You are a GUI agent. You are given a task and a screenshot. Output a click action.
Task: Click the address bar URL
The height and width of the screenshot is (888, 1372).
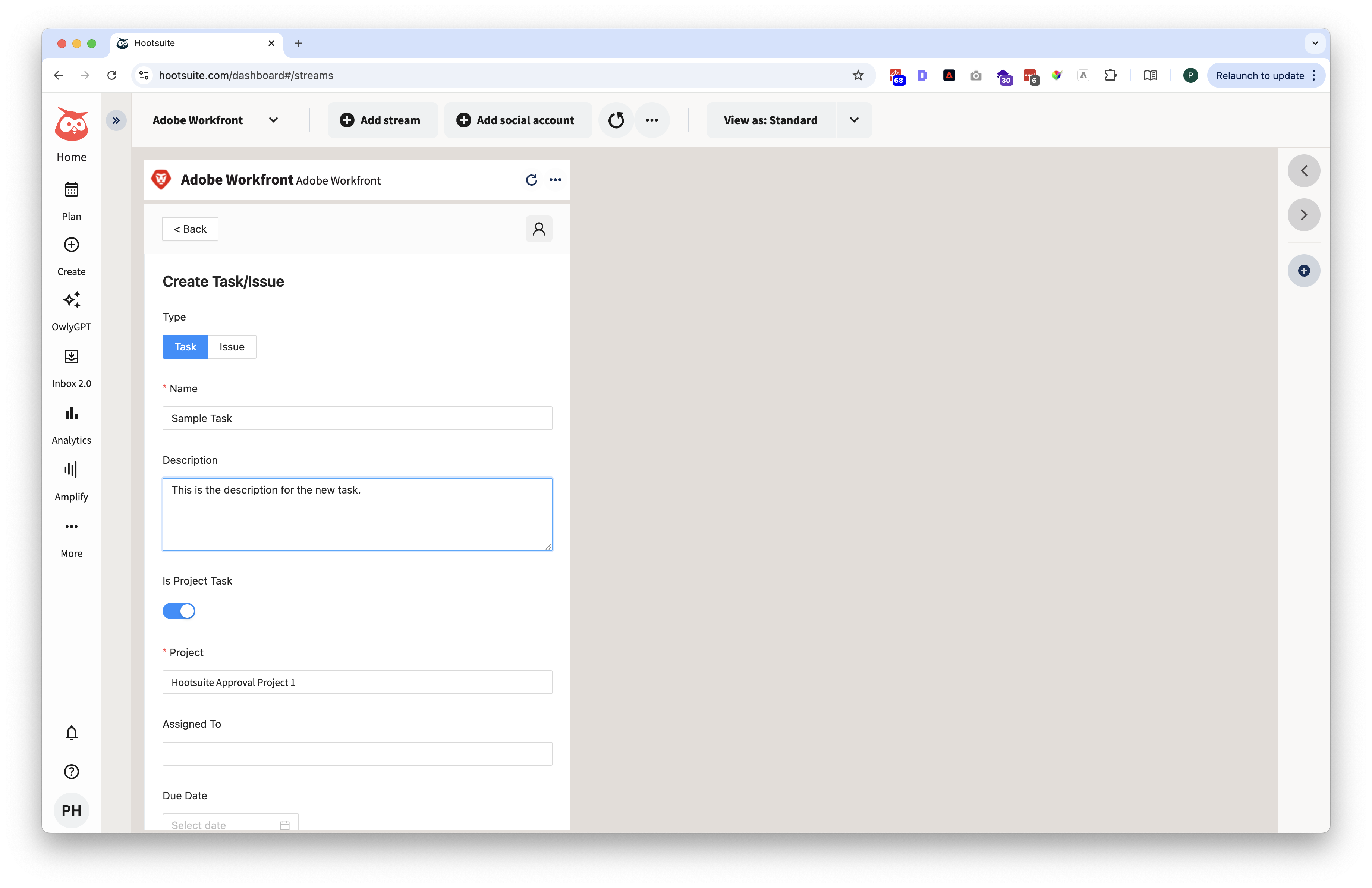246,75
